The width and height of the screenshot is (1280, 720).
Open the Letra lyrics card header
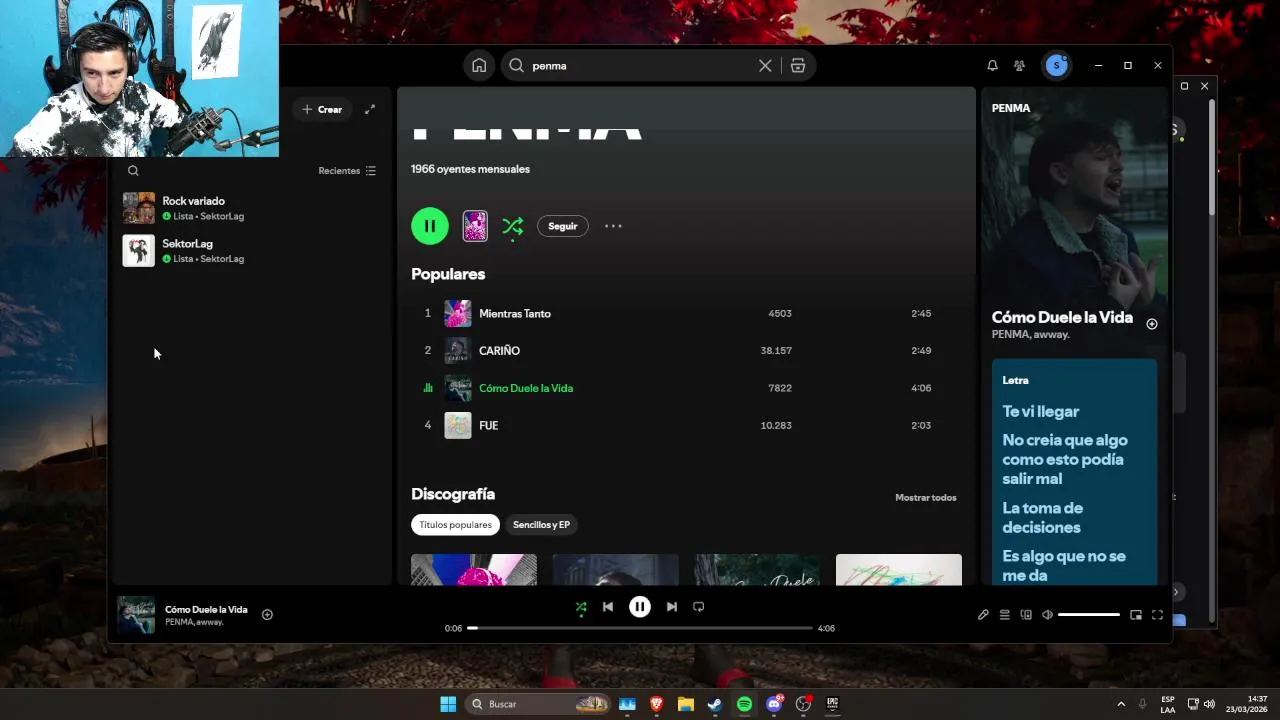[x=1015, y=380]
